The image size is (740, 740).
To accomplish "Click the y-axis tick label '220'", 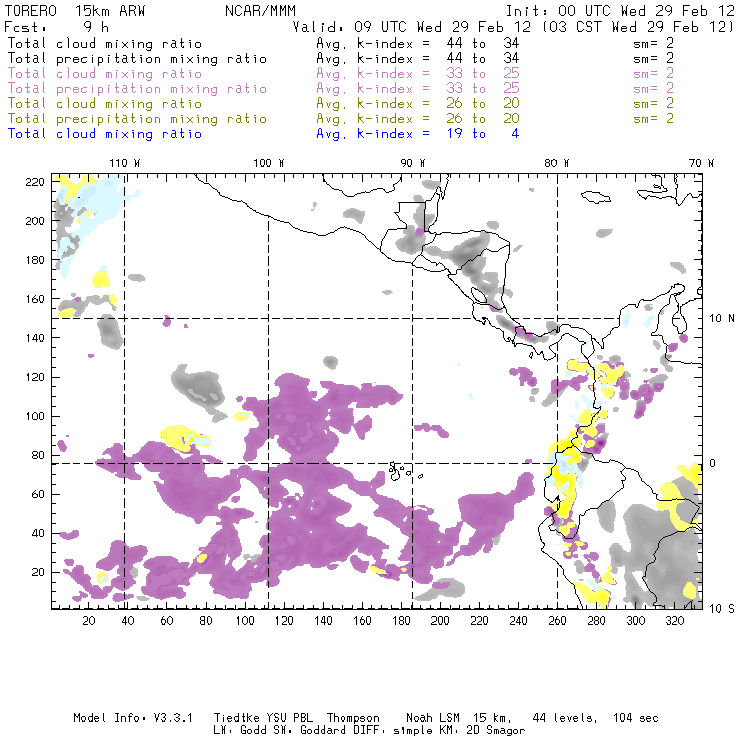I will (35, 182).
